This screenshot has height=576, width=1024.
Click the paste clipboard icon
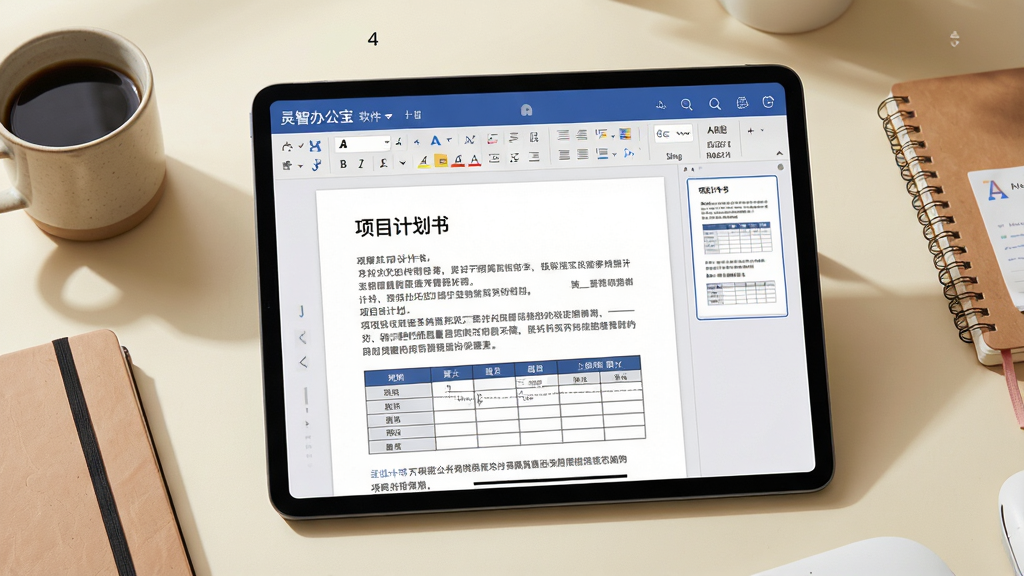tap(286, 166)
